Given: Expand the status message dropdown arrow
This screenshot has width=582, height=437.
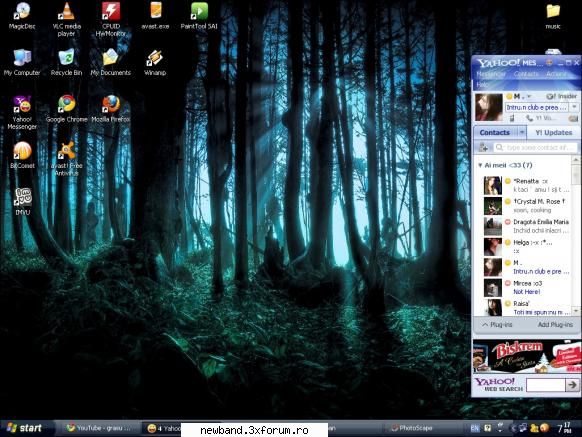Looking at the screenshot, I should click(574, 107).
